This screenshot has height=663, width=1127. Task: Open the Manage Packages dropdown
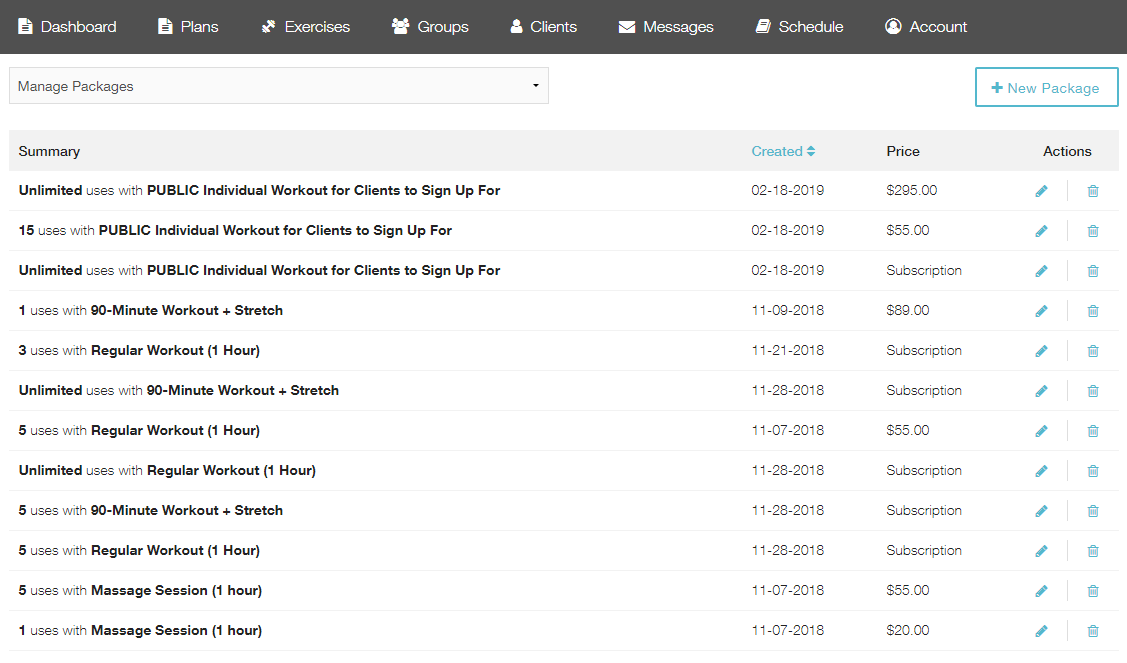click(x=278, y=86)
